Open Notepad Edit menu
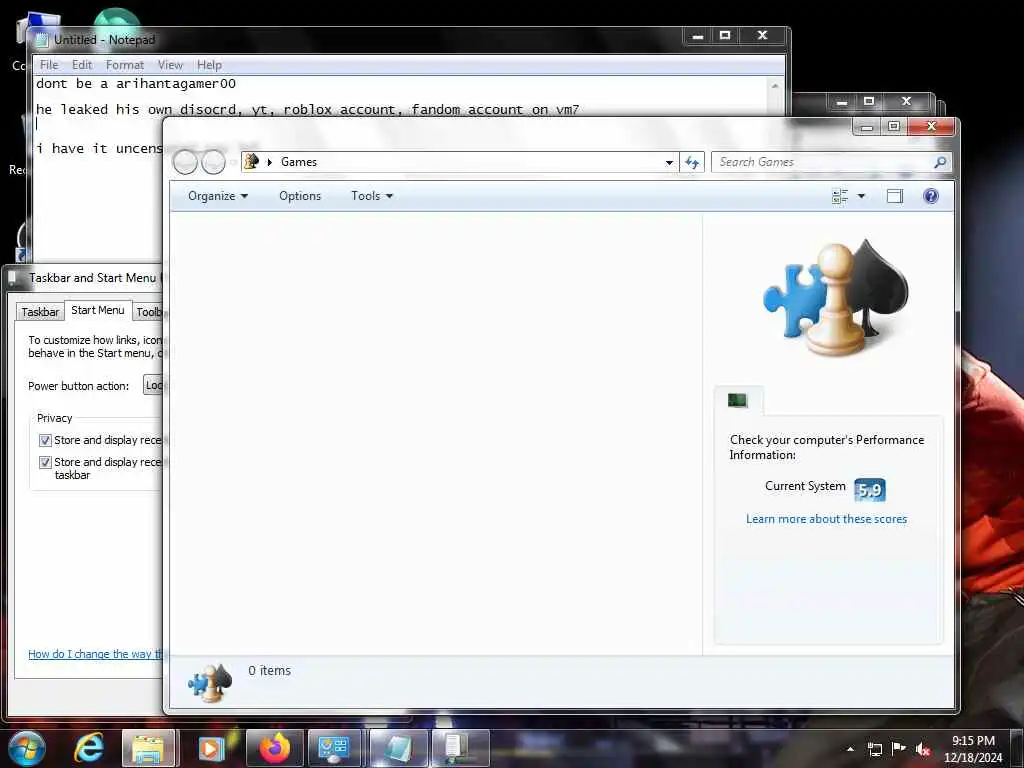 pyautogui.click(x=82, y=65)
